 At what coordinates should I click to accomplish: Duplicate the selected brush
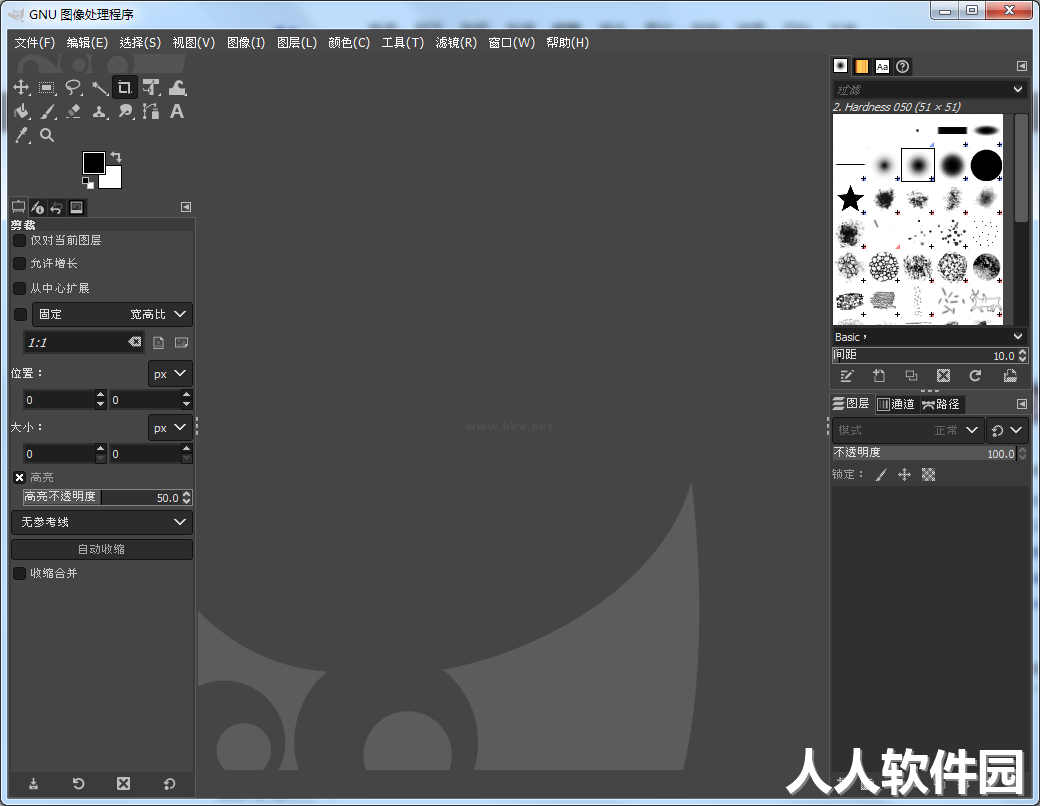[911, 376]
